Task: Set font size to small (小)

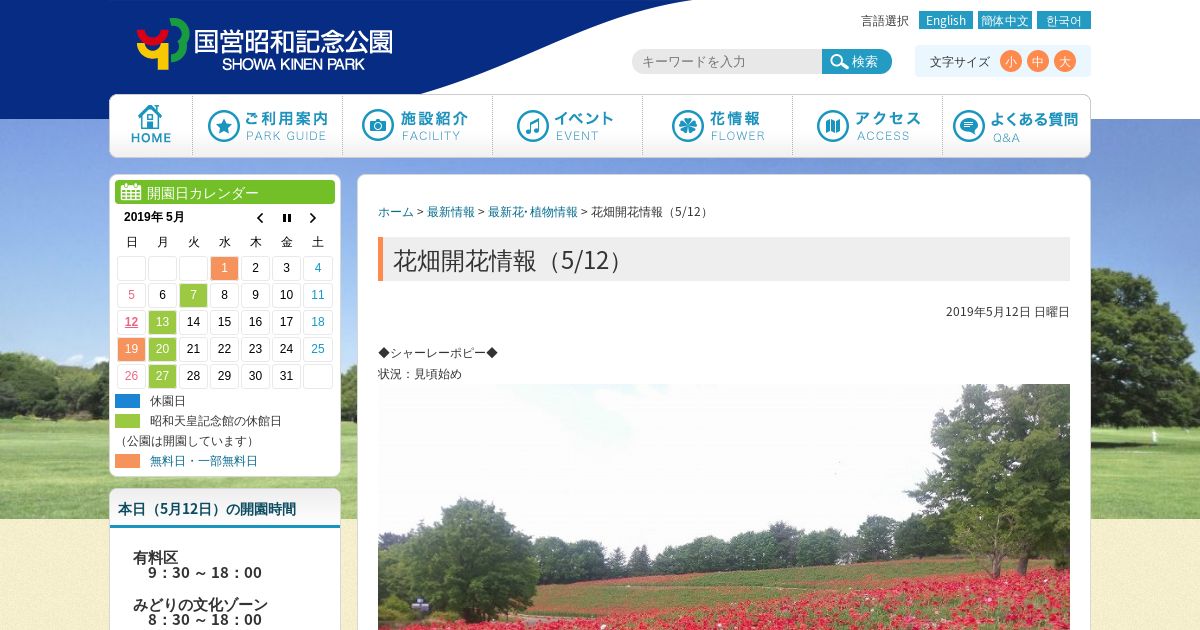Action: point(1011,62)
